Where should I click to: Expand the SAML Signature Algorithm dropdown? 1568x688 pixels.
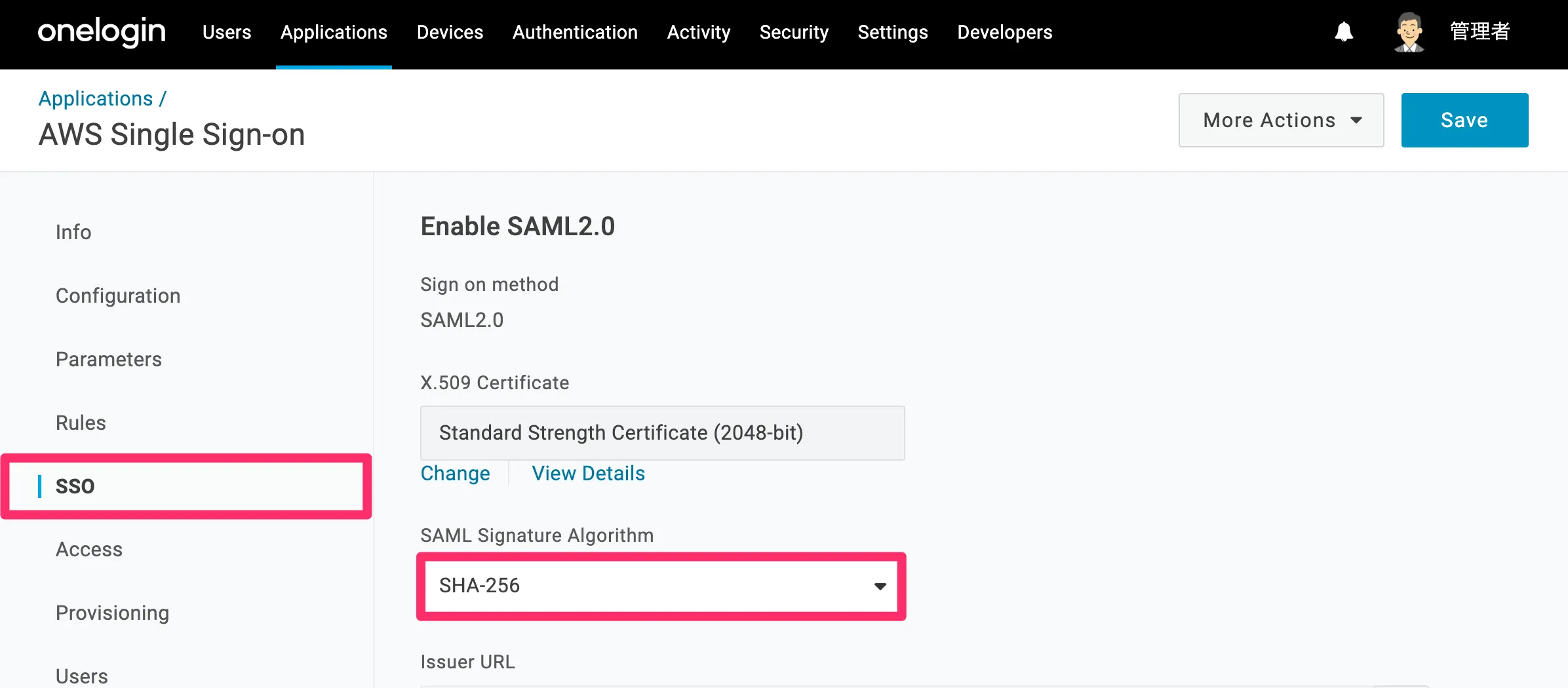click(661, 586)
